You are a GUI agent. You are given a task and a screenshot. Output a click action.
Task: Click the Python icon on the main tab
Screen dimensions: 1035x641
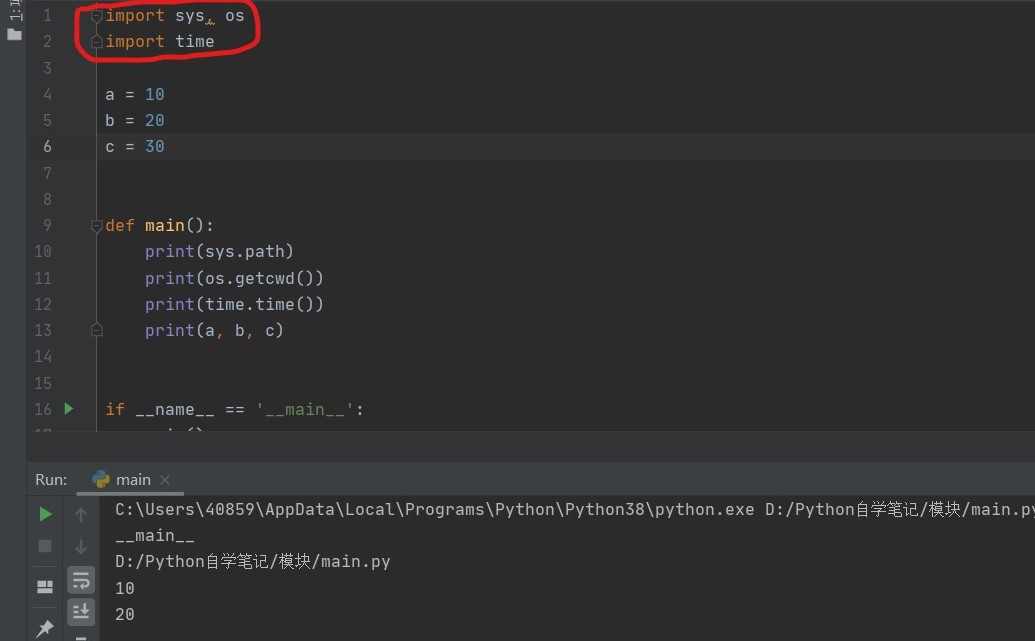coord(101,479)
